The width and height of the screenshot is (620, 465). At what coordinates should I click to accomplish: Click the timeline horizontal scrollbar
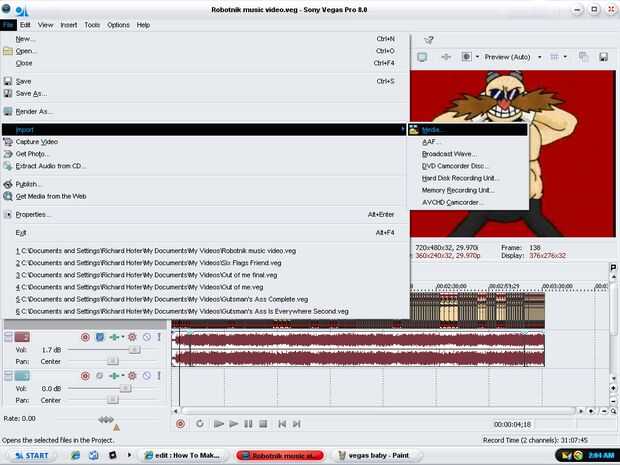378,411
